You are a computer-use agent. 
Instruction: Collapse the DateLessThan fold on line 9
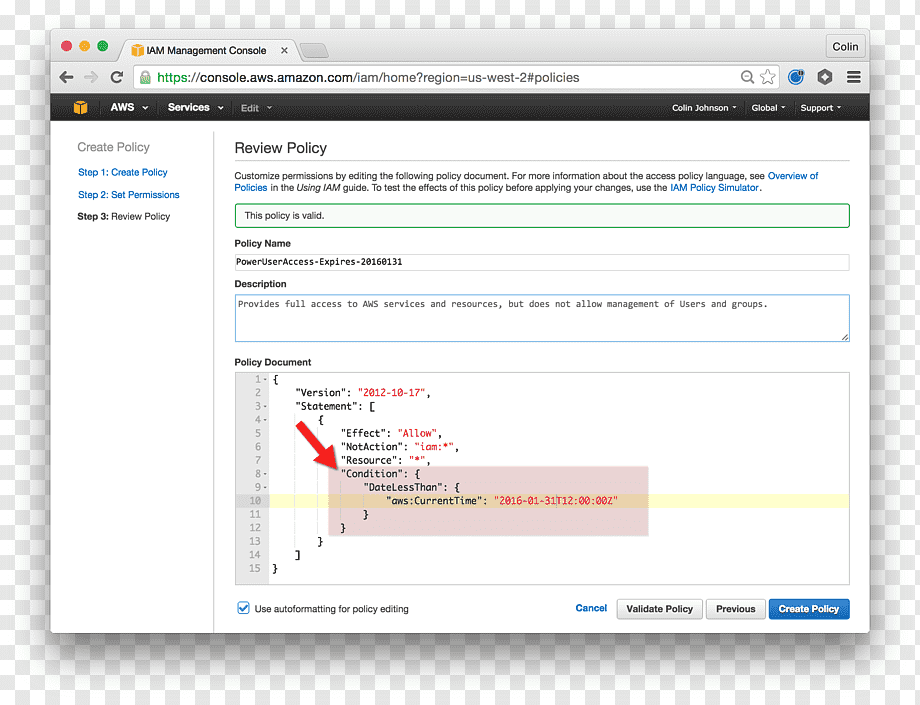[265, 487]
